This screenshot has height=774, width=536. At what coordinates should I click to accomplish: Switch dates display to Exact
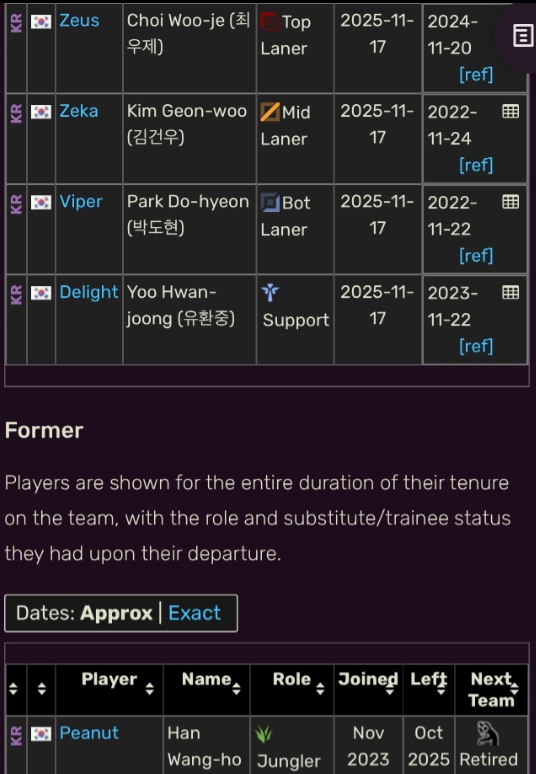(x=194, y=613)
